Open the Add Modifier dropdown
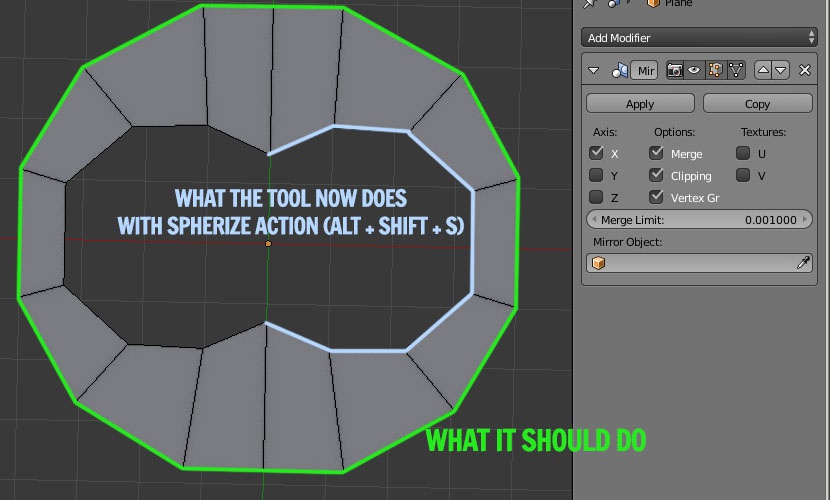The width and height of the screenshot is (830, 500). (699, 38)
